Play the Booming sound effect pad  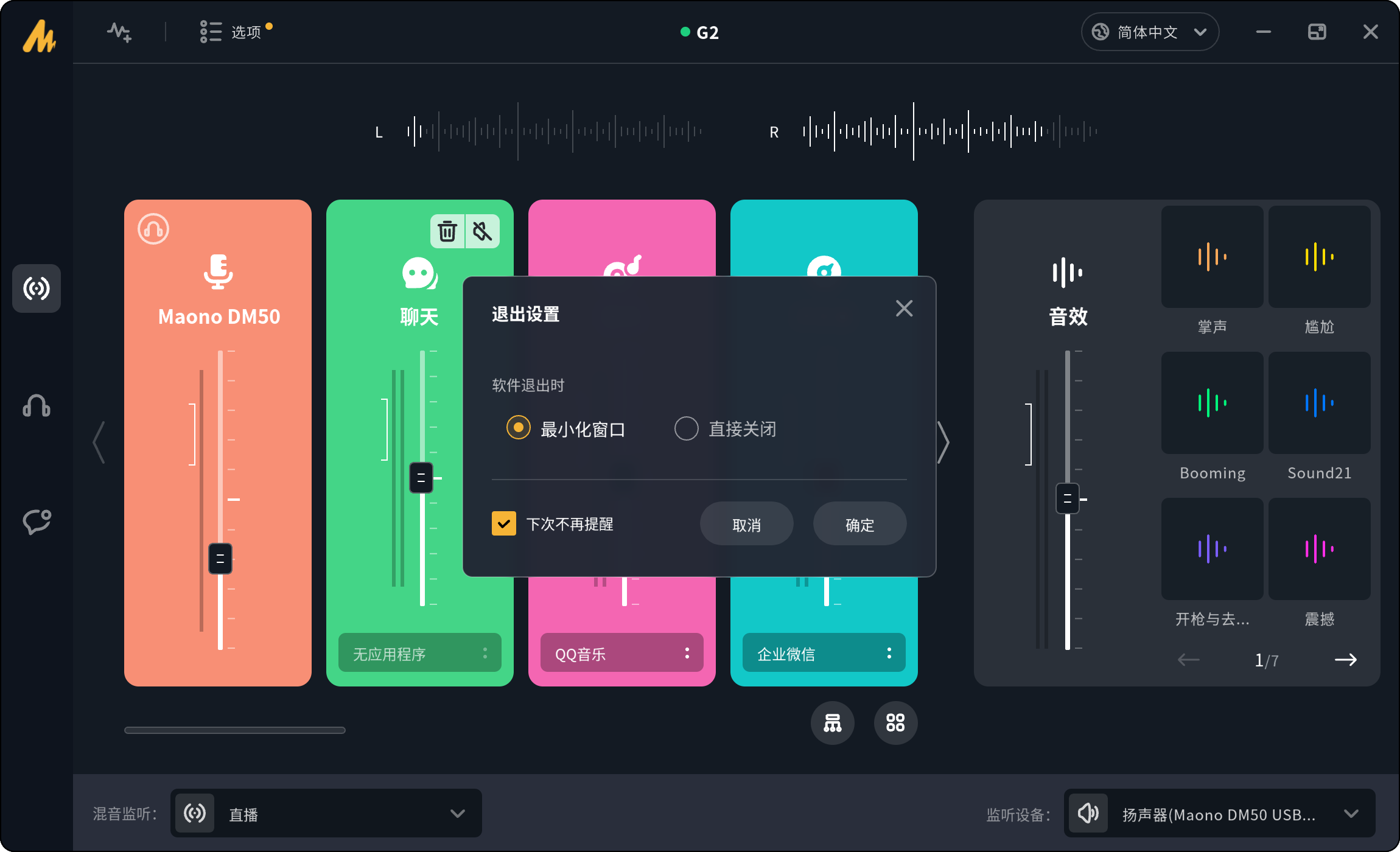click(1212, 403)
